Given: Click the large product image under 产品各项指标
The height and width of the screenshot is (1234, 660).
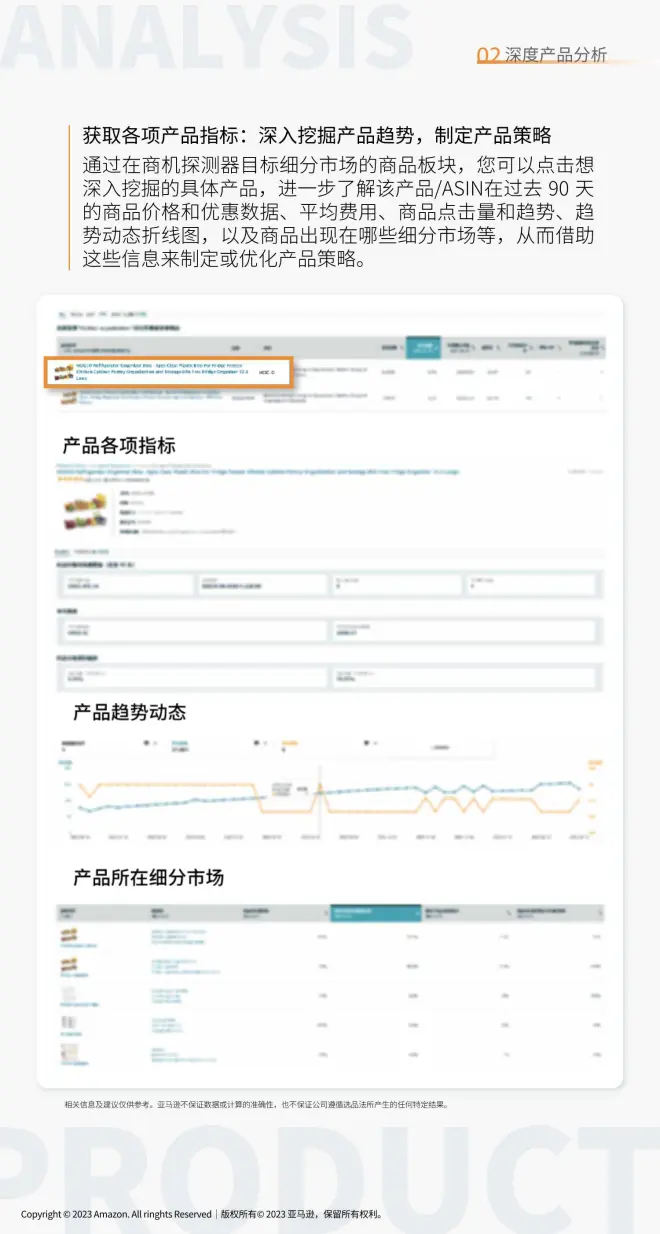Looking at the screenshot, I should pyautogui.click(x=83, y=512).
